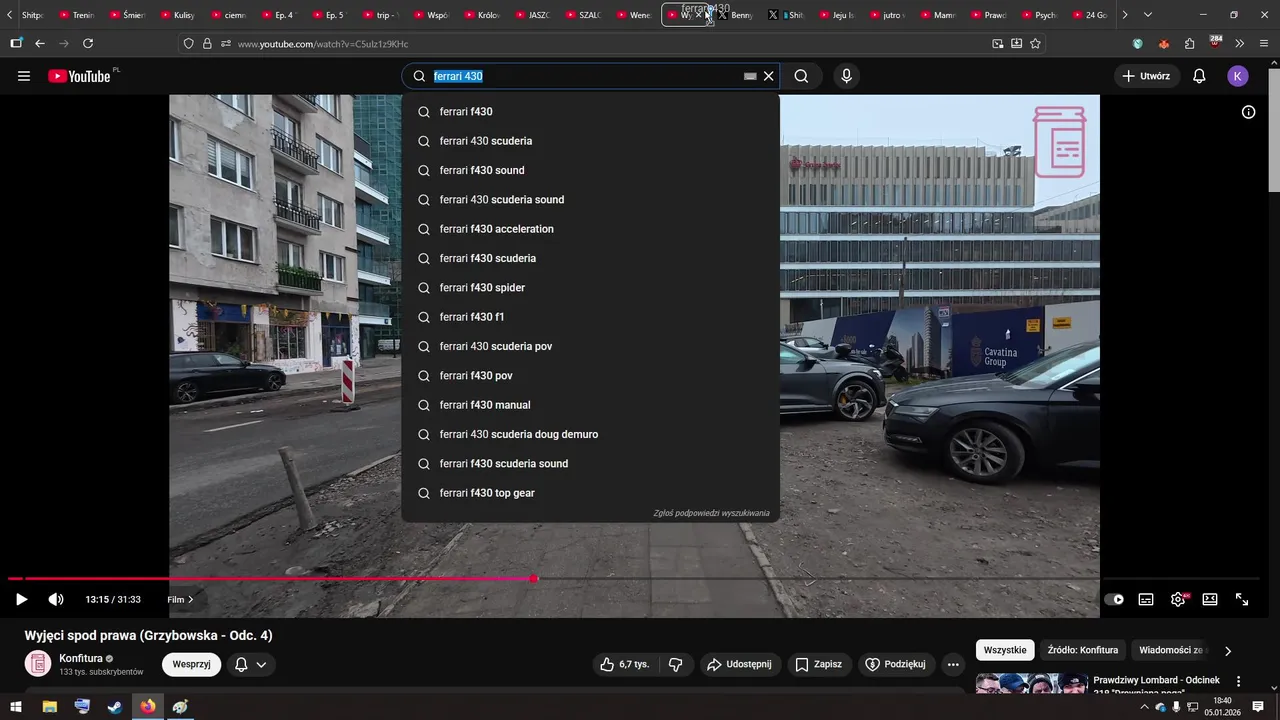
Task: Click in the ferrari 430 search field
Action: click(x=585, y=76)
